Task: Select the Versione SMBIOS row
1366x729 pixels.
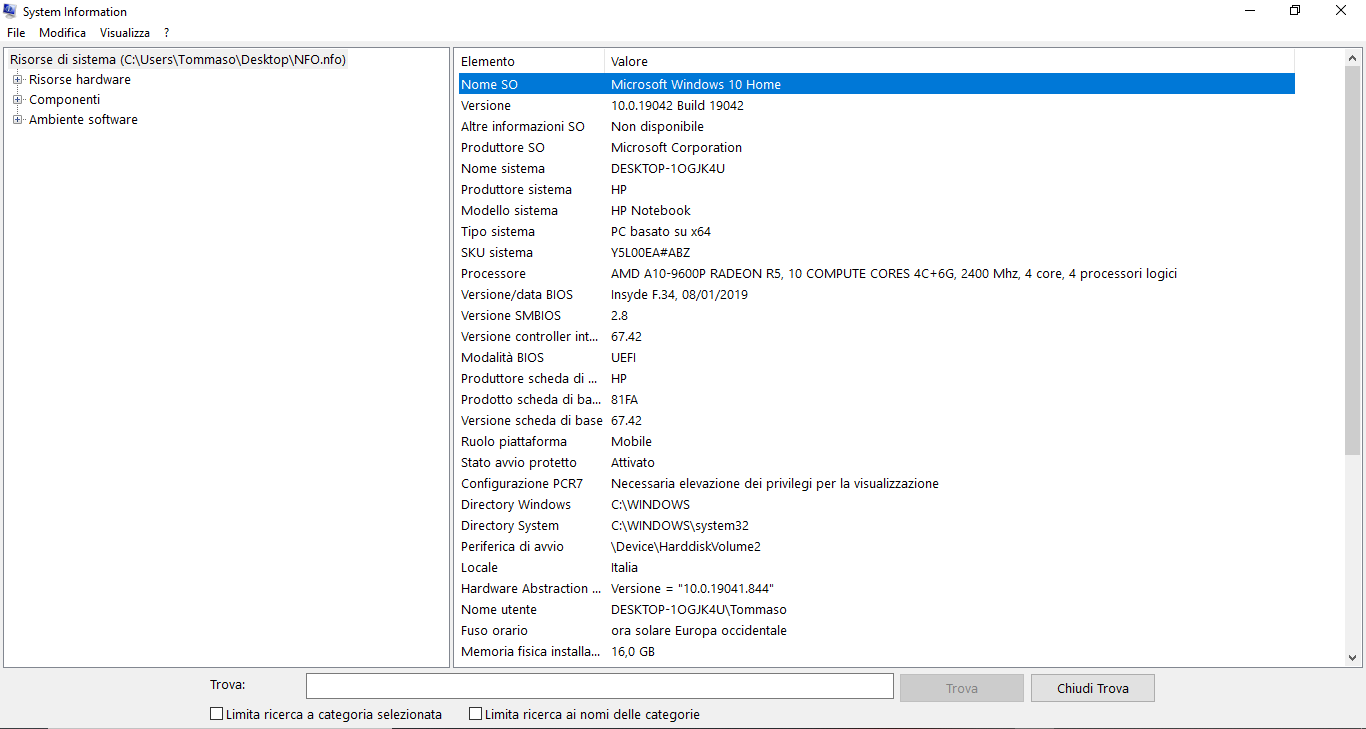Action: [877, 315]
